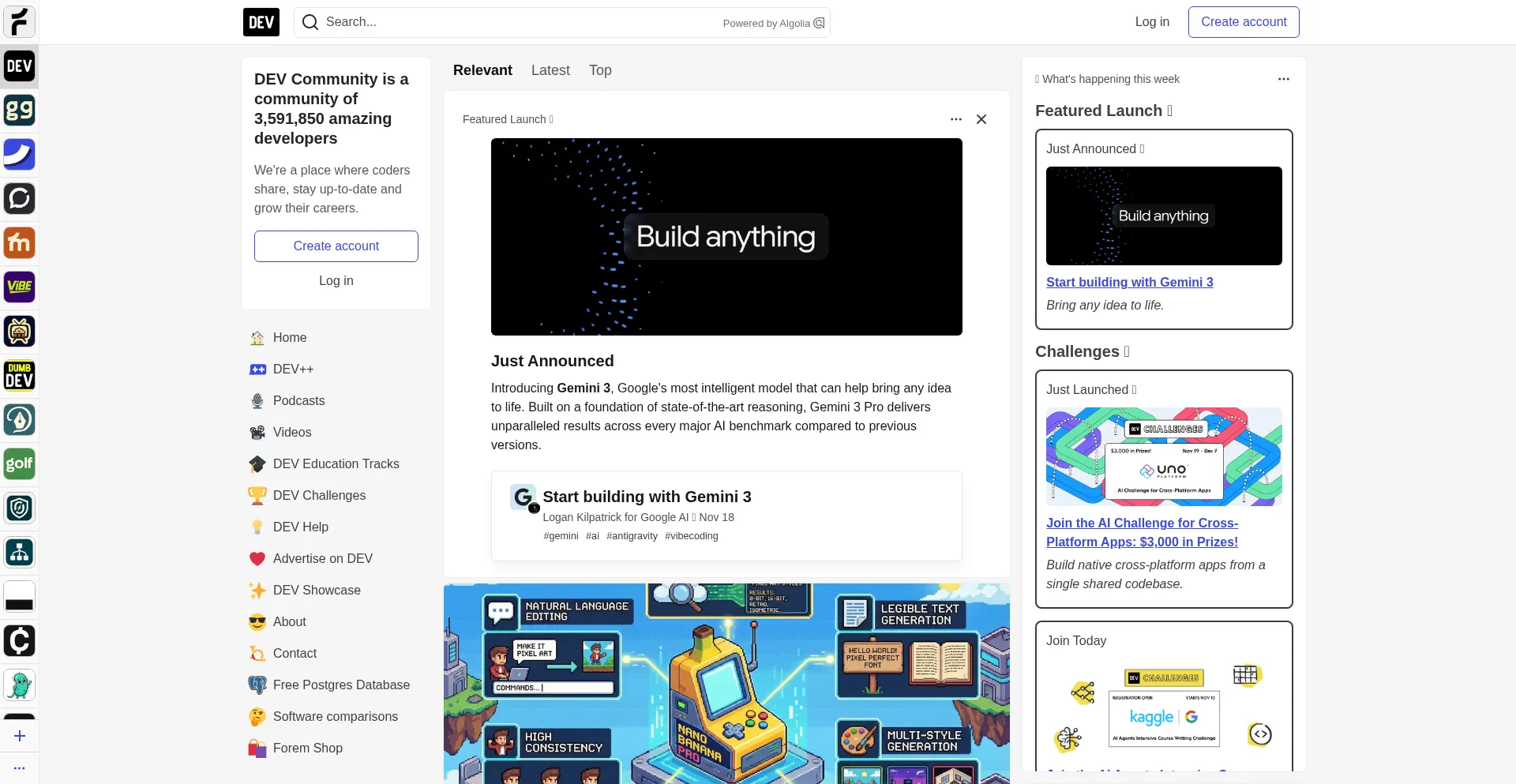This screenshot has width=1516, height=784.
Task: Switch to the Latest feed tab
Action: (x=550, y=70)
